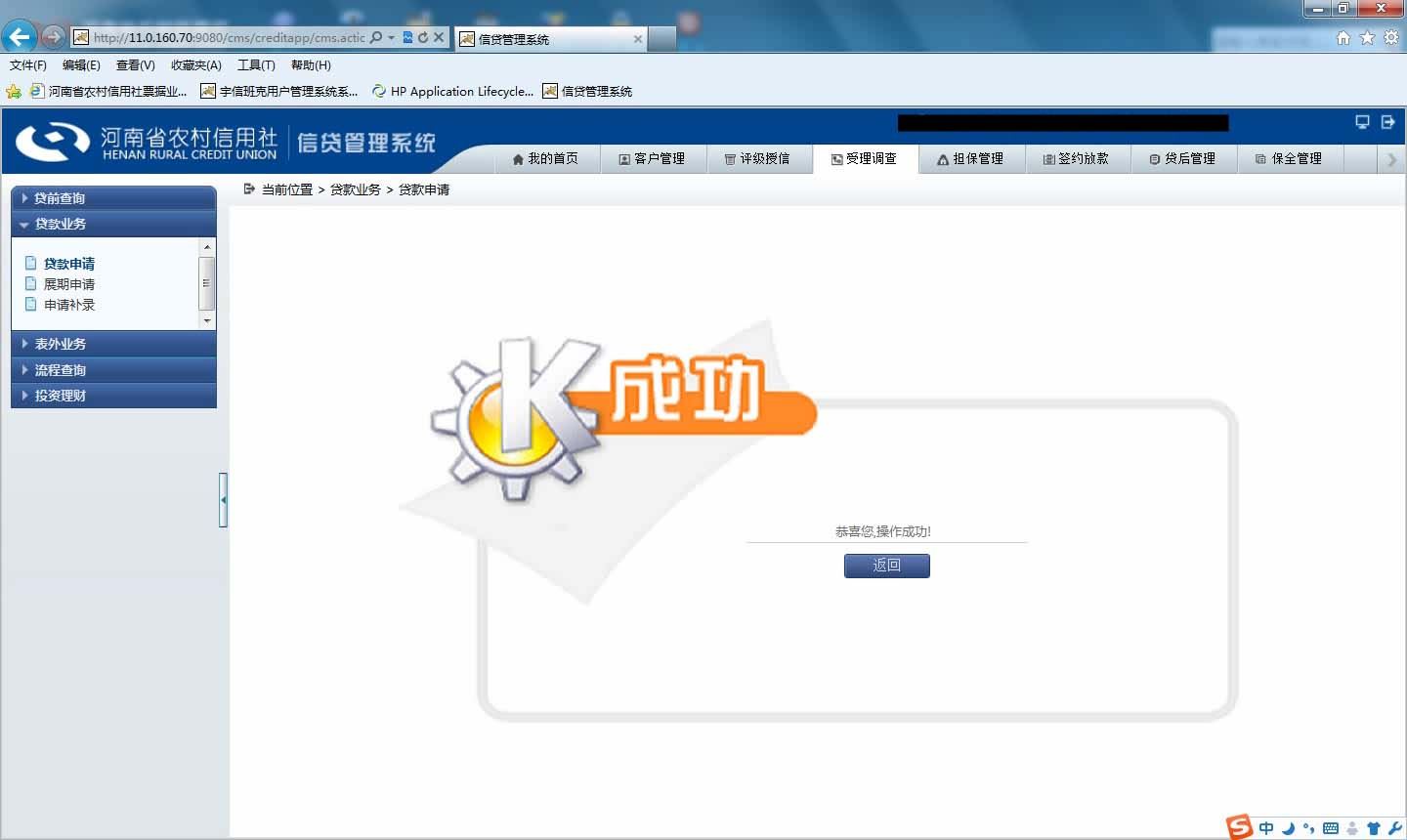Image resolution: width=1407 pixels, height=840 pixels.
Task: Expand the 投资理财 sidebar section
Action: (113, 396)
